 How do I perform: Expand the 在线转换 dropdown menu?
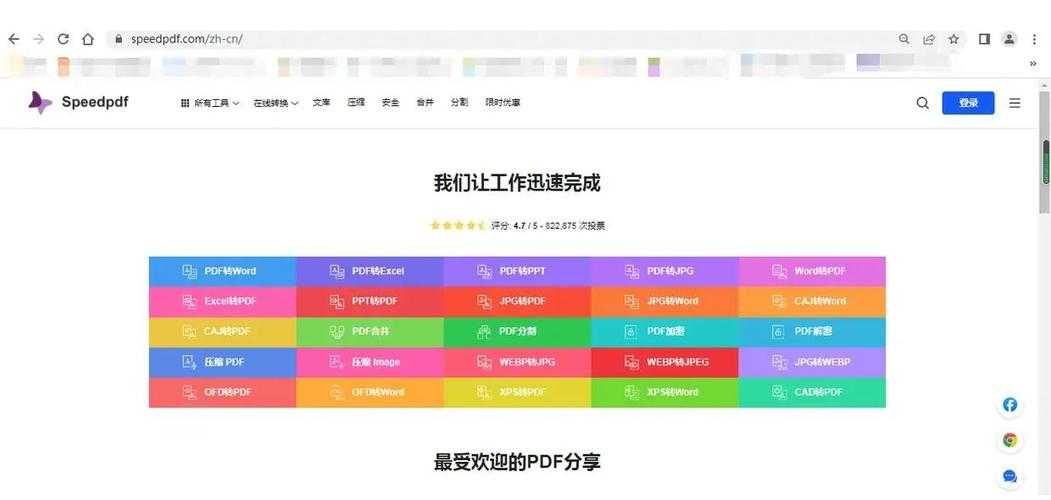276,103
